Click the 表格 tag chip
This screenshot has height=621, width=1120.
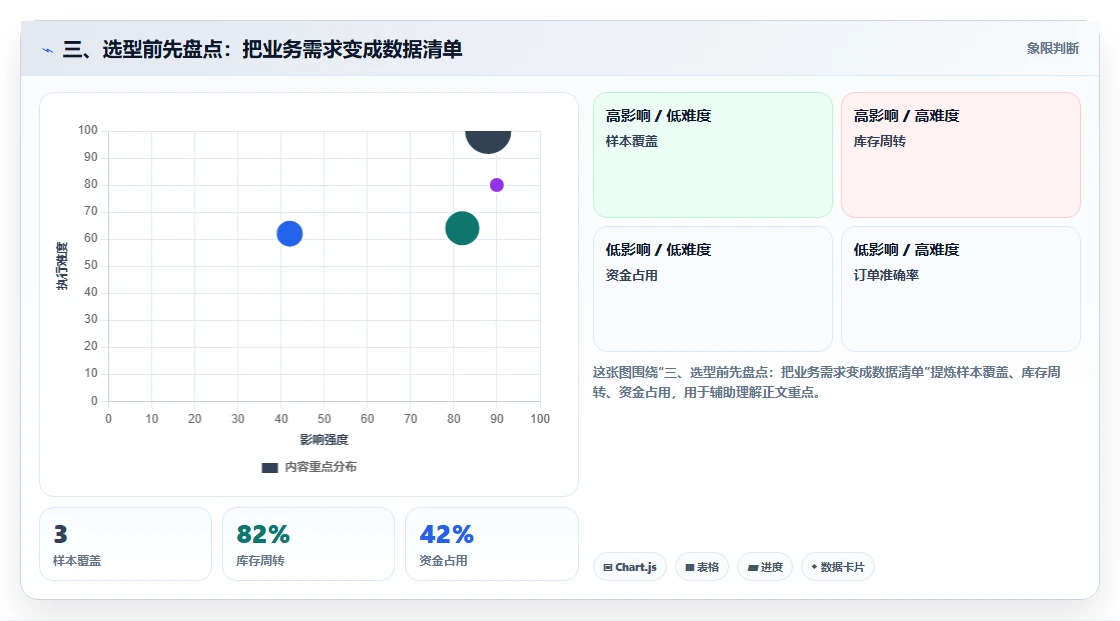[702, 567]
